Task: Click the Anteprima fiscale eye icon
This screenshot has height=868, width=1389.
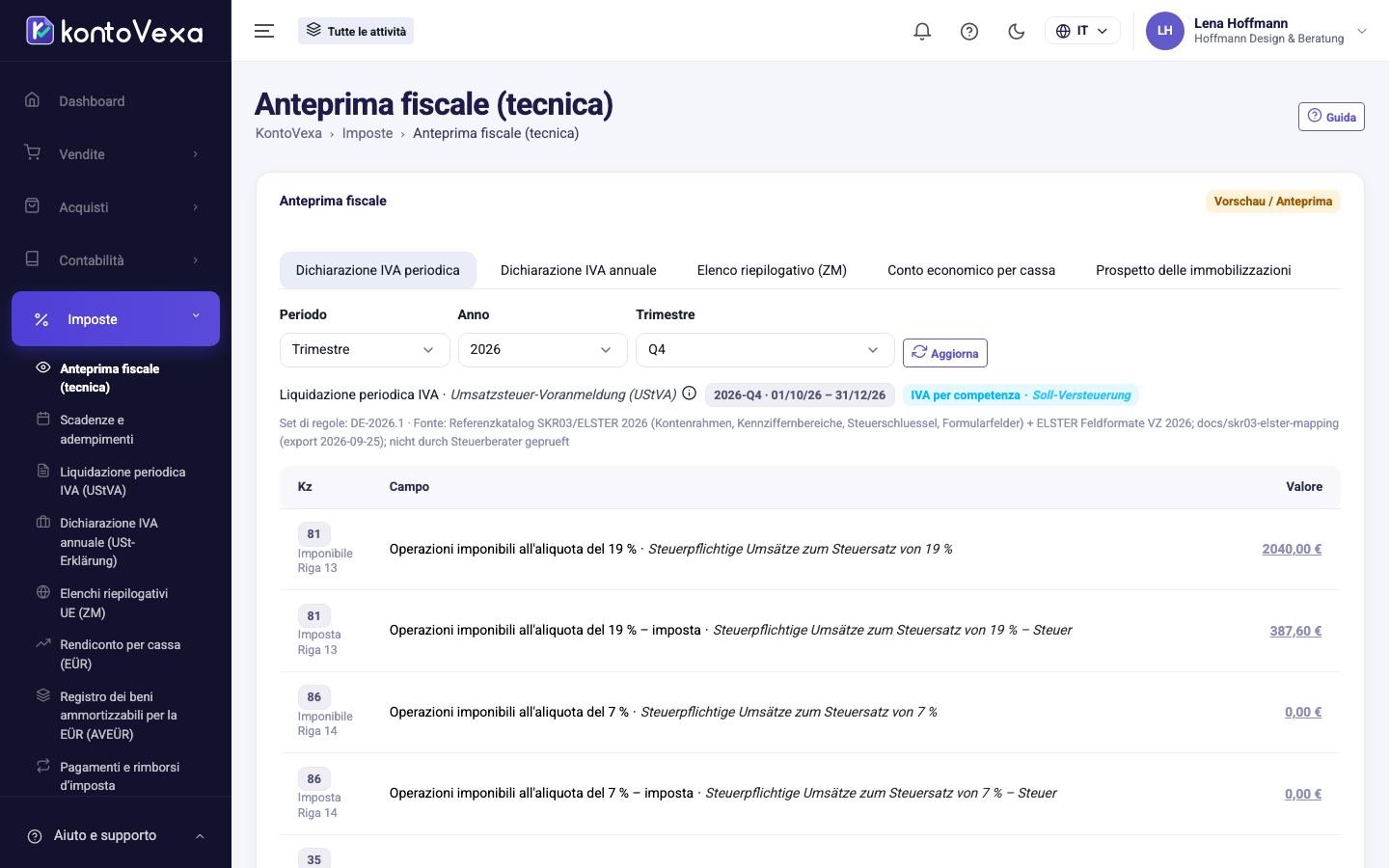Action: click(42, 367)
